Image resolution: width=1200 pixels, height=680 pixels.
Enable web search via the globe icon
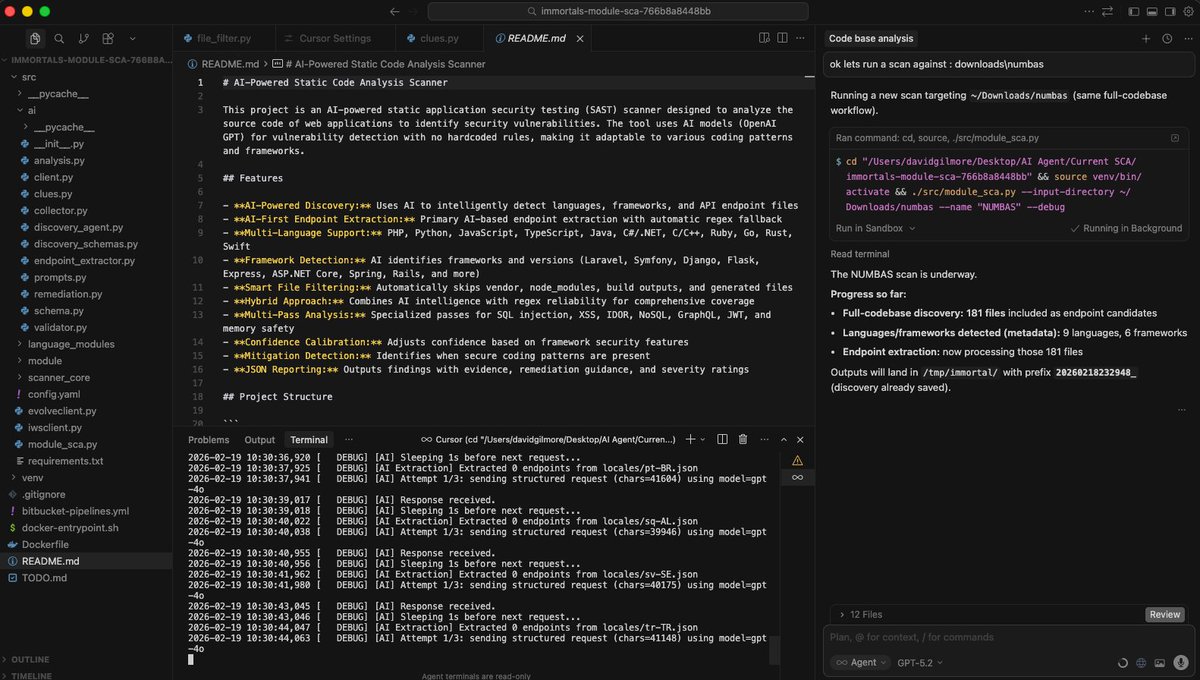[1141, 662]
